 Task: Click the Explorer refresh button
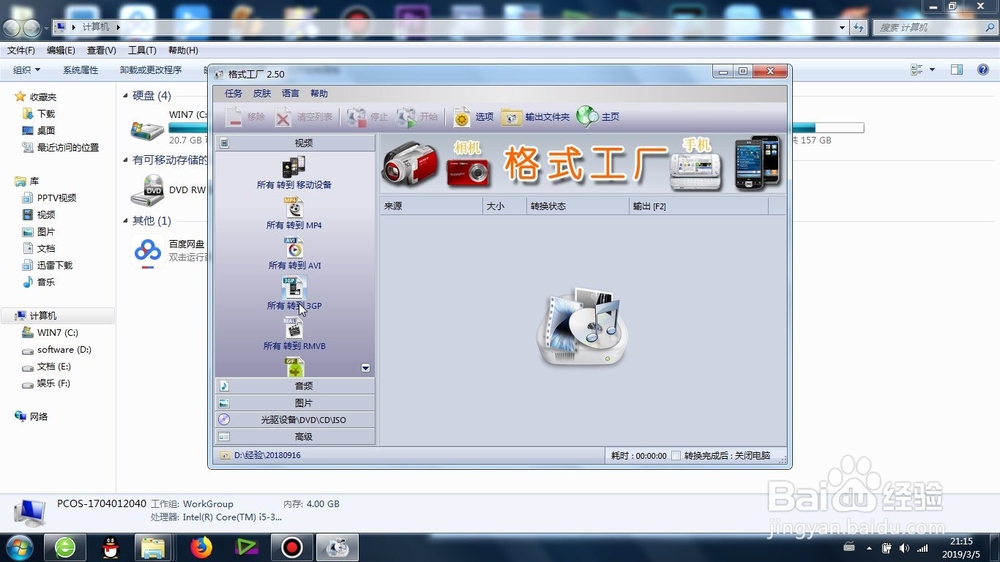(858, 27)
